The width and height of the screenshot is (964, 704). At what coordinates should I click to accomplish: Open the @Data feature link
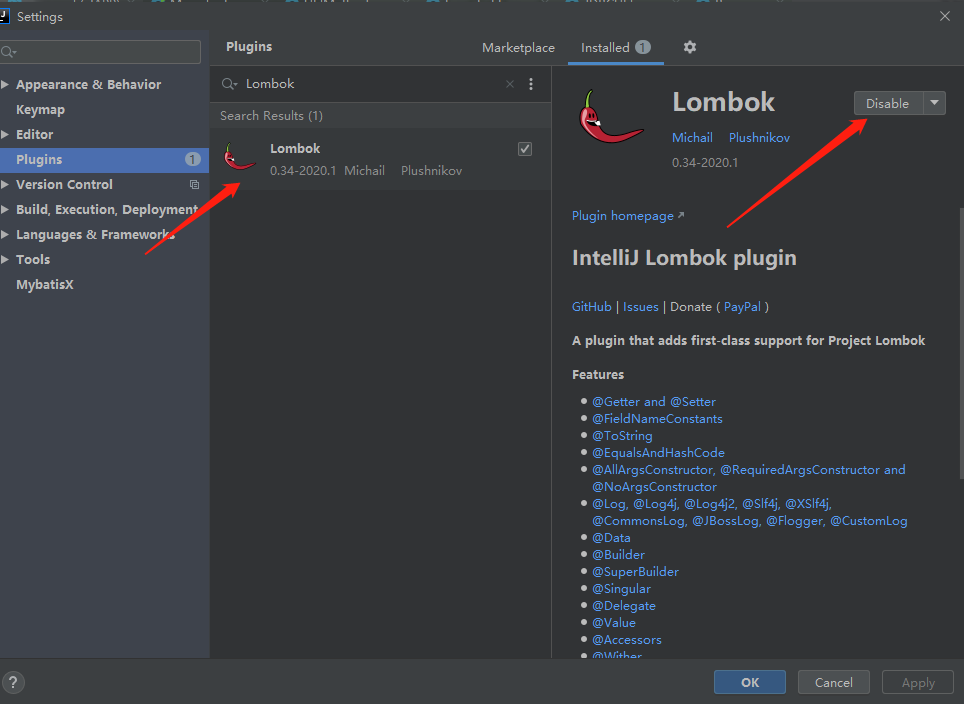pyautogui.click(x=611, y=538)
